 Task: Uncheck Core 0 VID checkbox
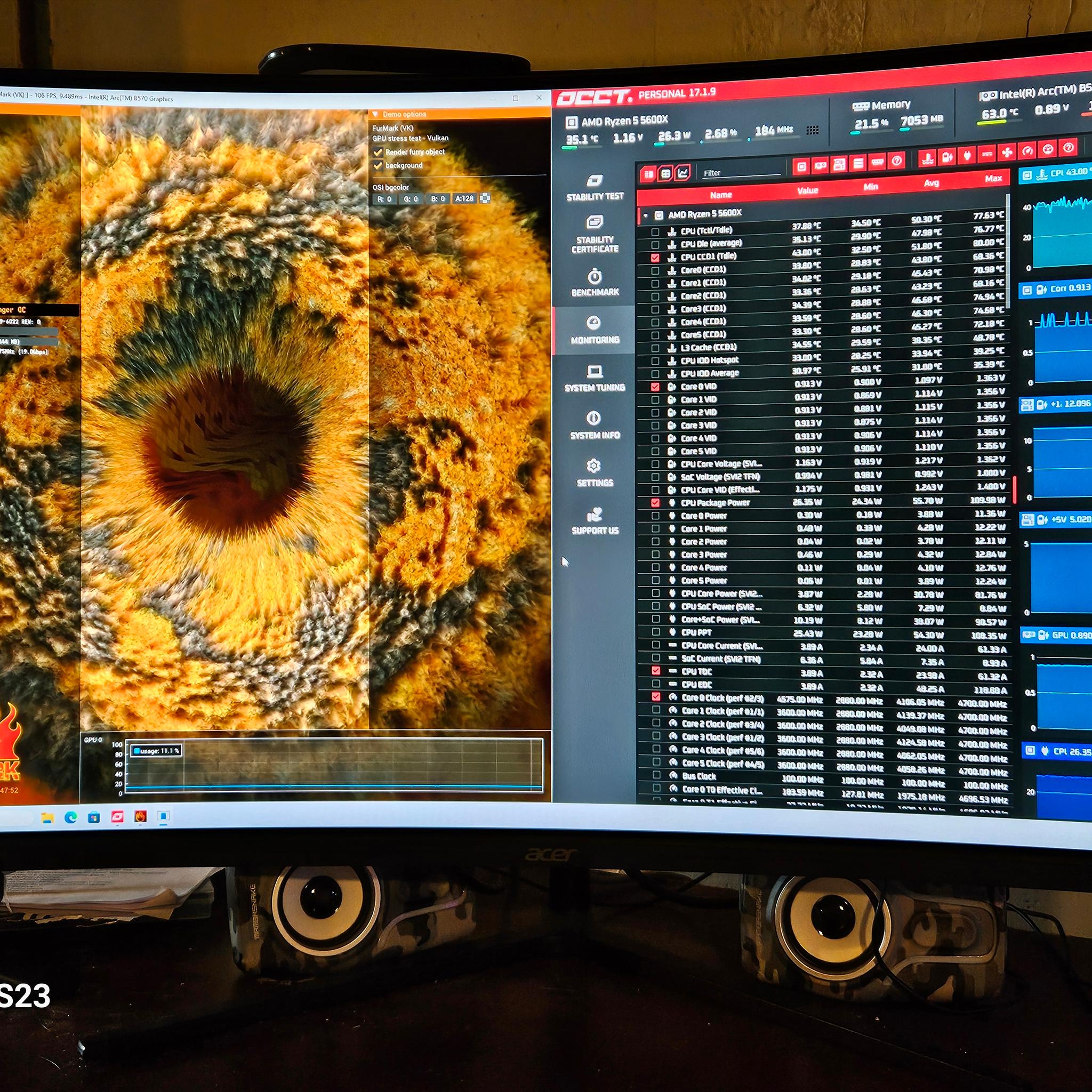point(655,387)
